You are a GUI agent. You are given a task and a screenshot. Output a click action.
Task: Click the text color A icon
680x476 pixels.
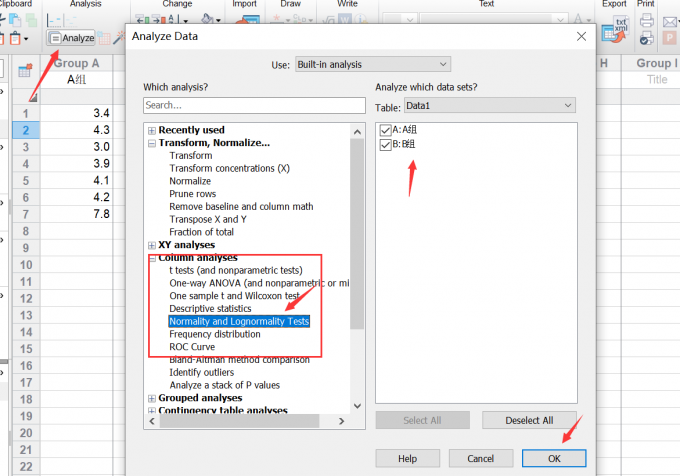[578, 19]
